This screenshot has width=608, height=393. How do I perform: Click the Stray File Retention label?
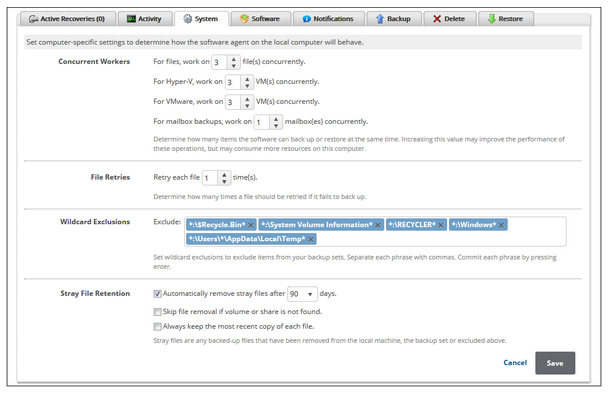pyautogui.click(x=95, y=293)
